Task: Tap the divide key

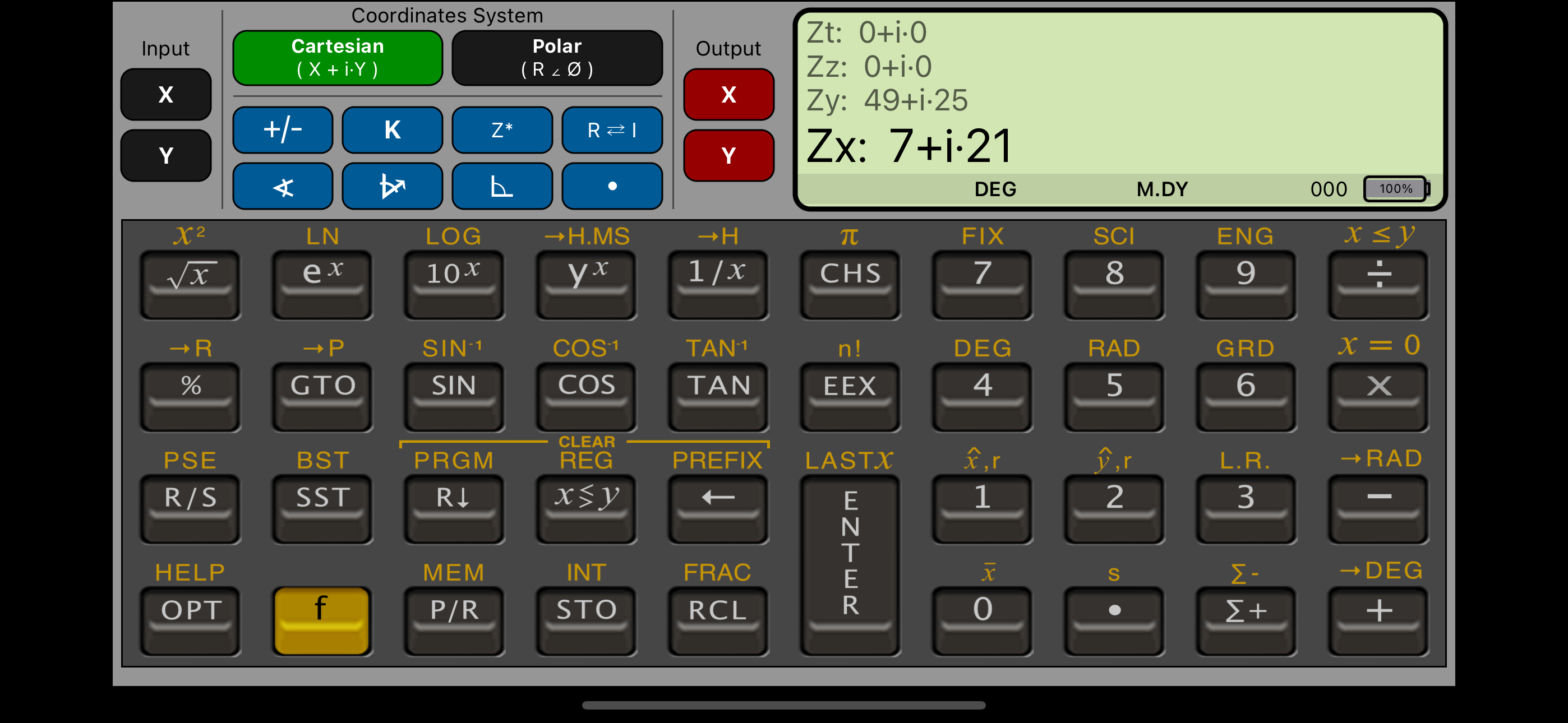Action: point(1378,285)
